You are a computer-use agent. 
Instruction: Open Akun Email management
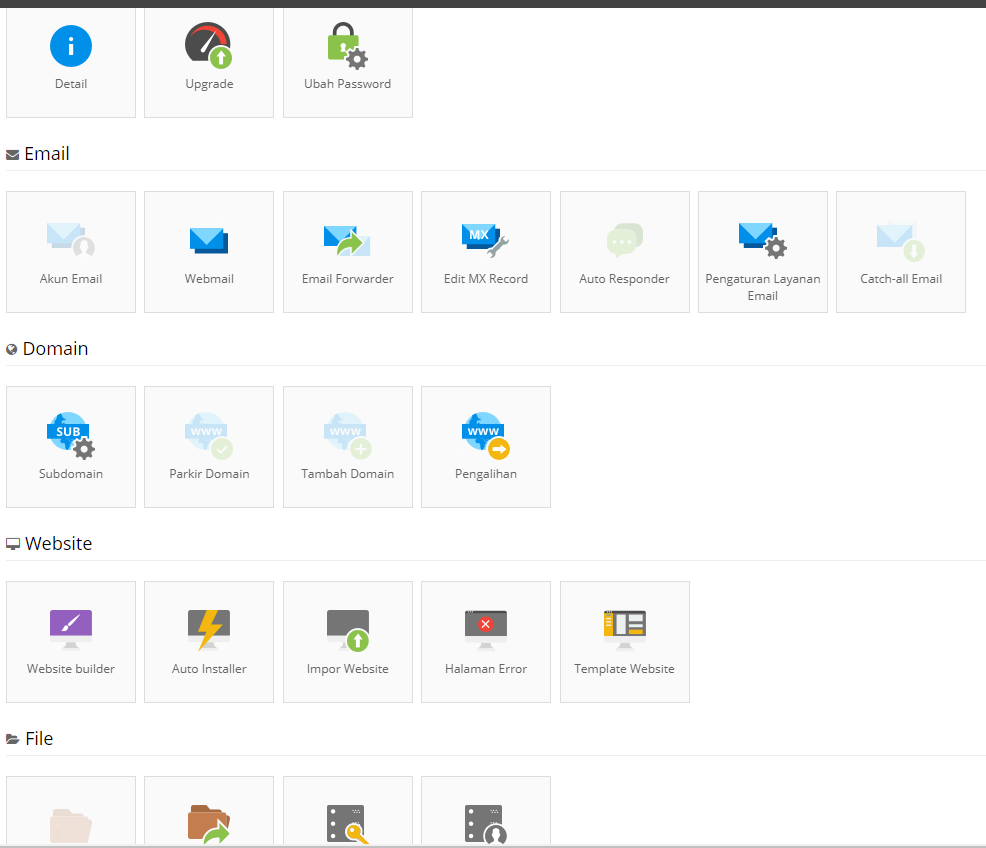pos(70,251)
